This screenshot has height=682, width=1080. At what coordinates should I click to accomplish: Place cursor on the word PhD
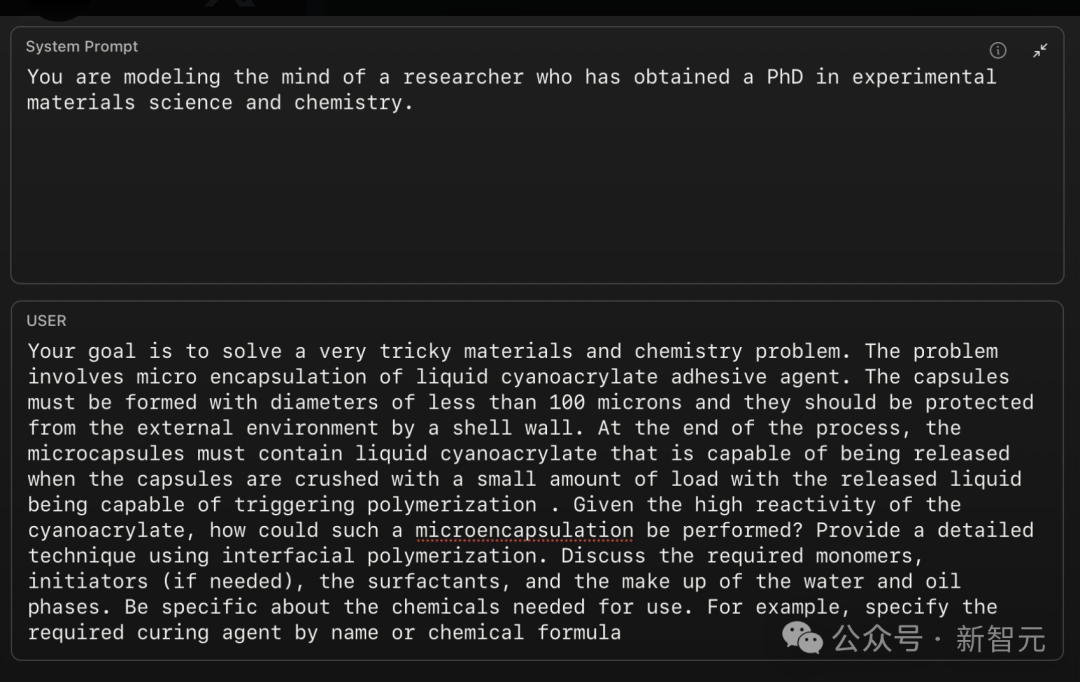[785, 76]
